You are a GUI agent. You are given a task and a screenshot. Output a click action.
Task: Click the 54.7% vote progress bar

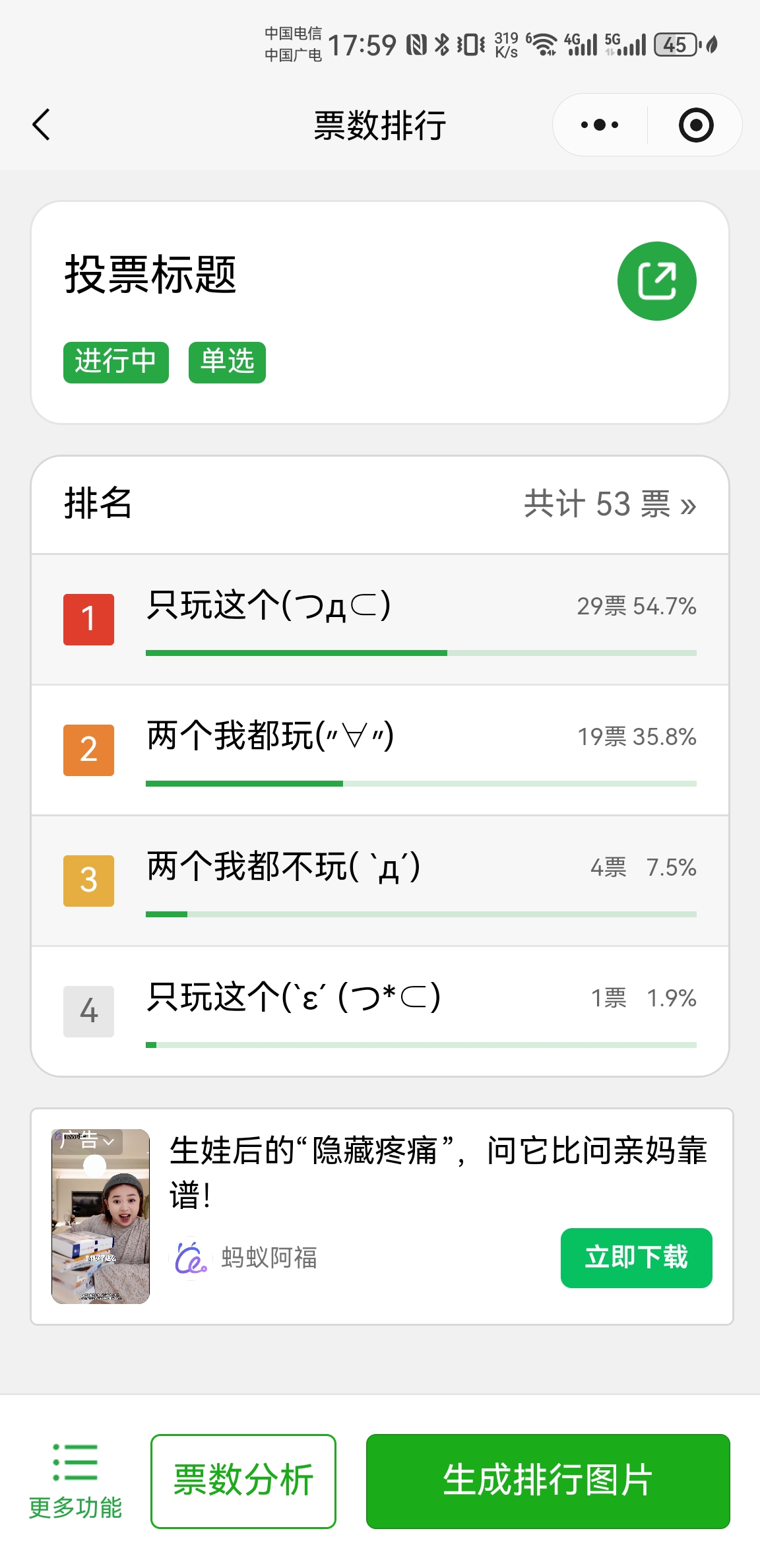[x=421, y=653]
